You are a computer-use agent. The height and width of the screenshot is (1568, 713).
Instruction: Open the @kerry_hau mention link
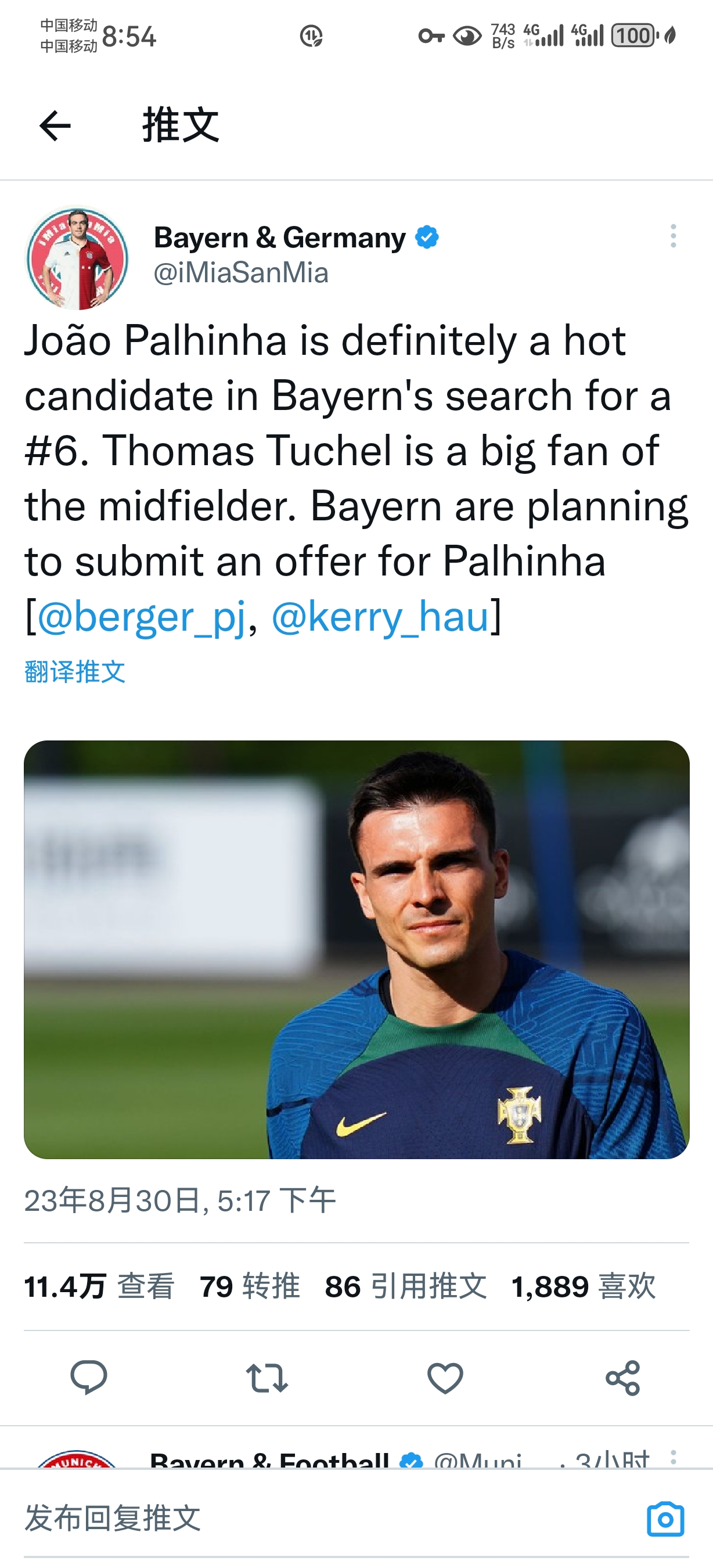coord(380,617)
